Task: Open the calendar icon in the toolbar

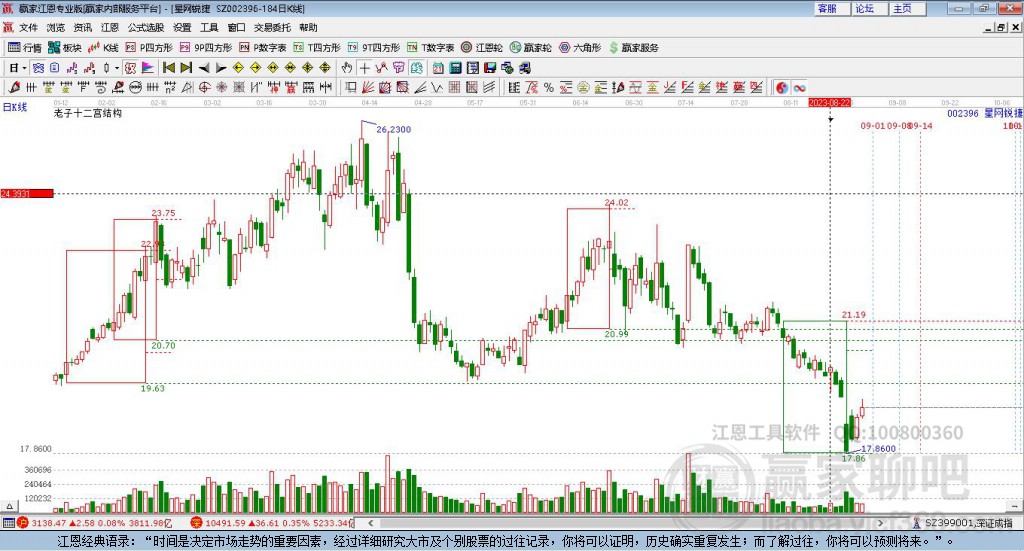Action: click(438, 67)
